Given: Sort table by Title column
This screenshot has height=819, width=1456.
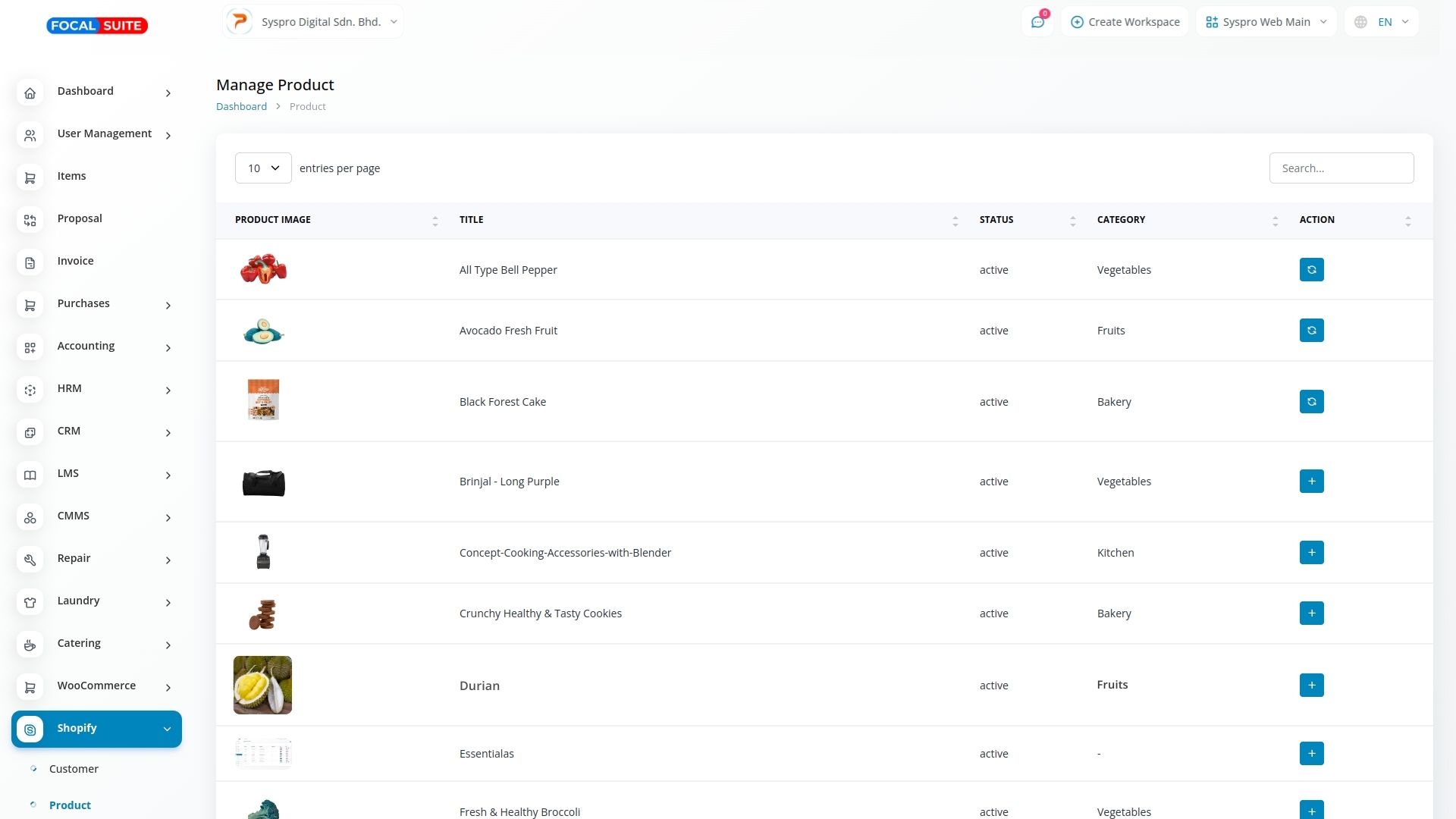Looking at the screenshot, I should [955, 221].
